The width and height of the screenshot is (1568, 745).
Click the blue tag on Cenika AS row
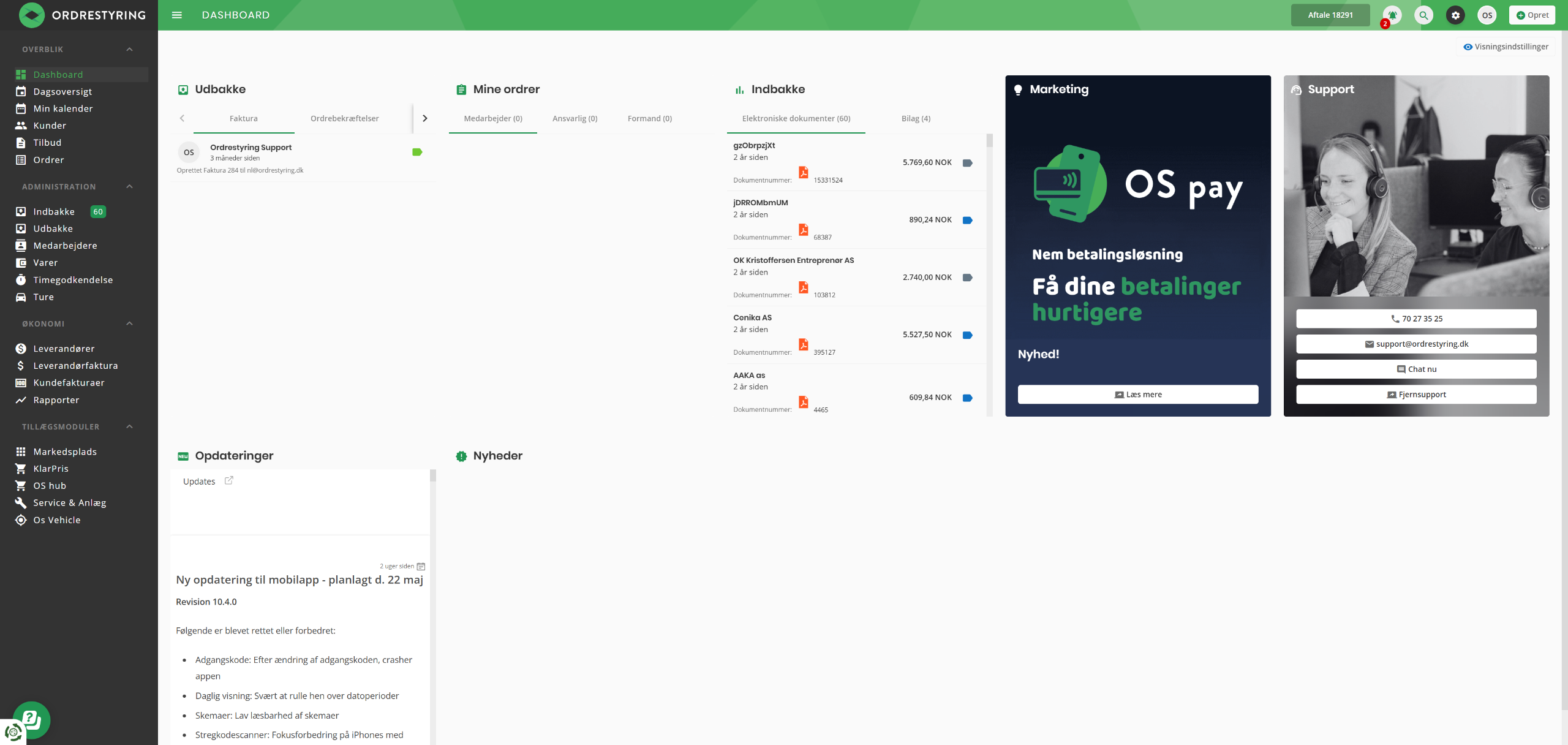[x=967, y=335]
